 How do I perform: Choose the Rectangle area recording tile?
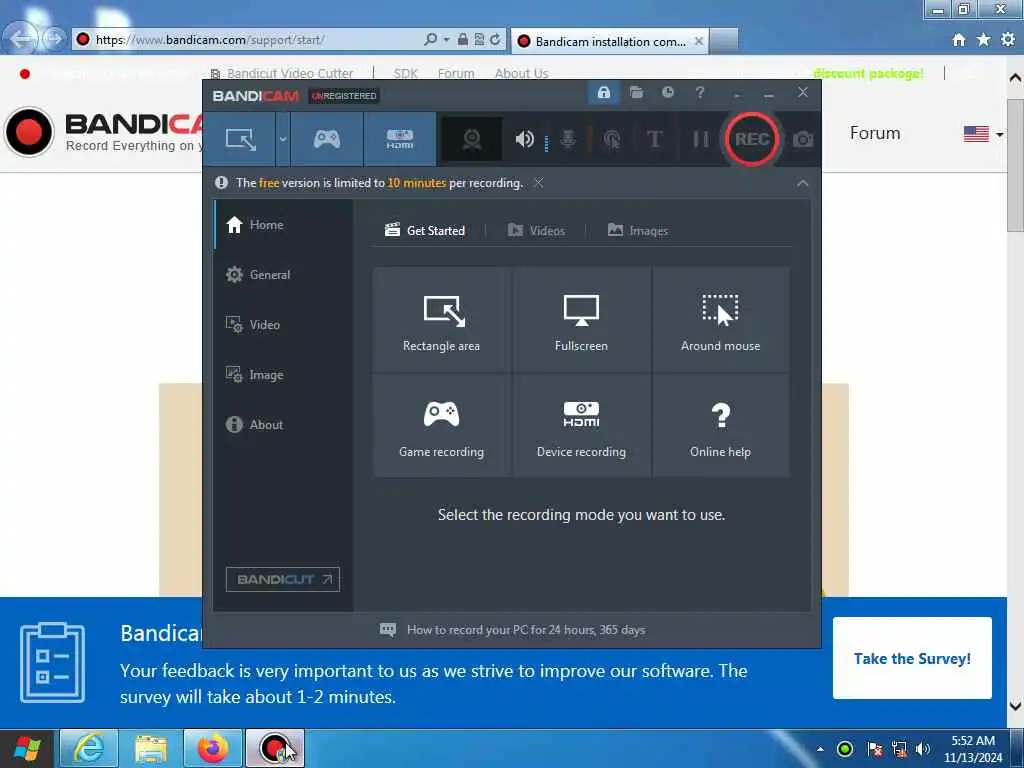[x=441, y=320]
